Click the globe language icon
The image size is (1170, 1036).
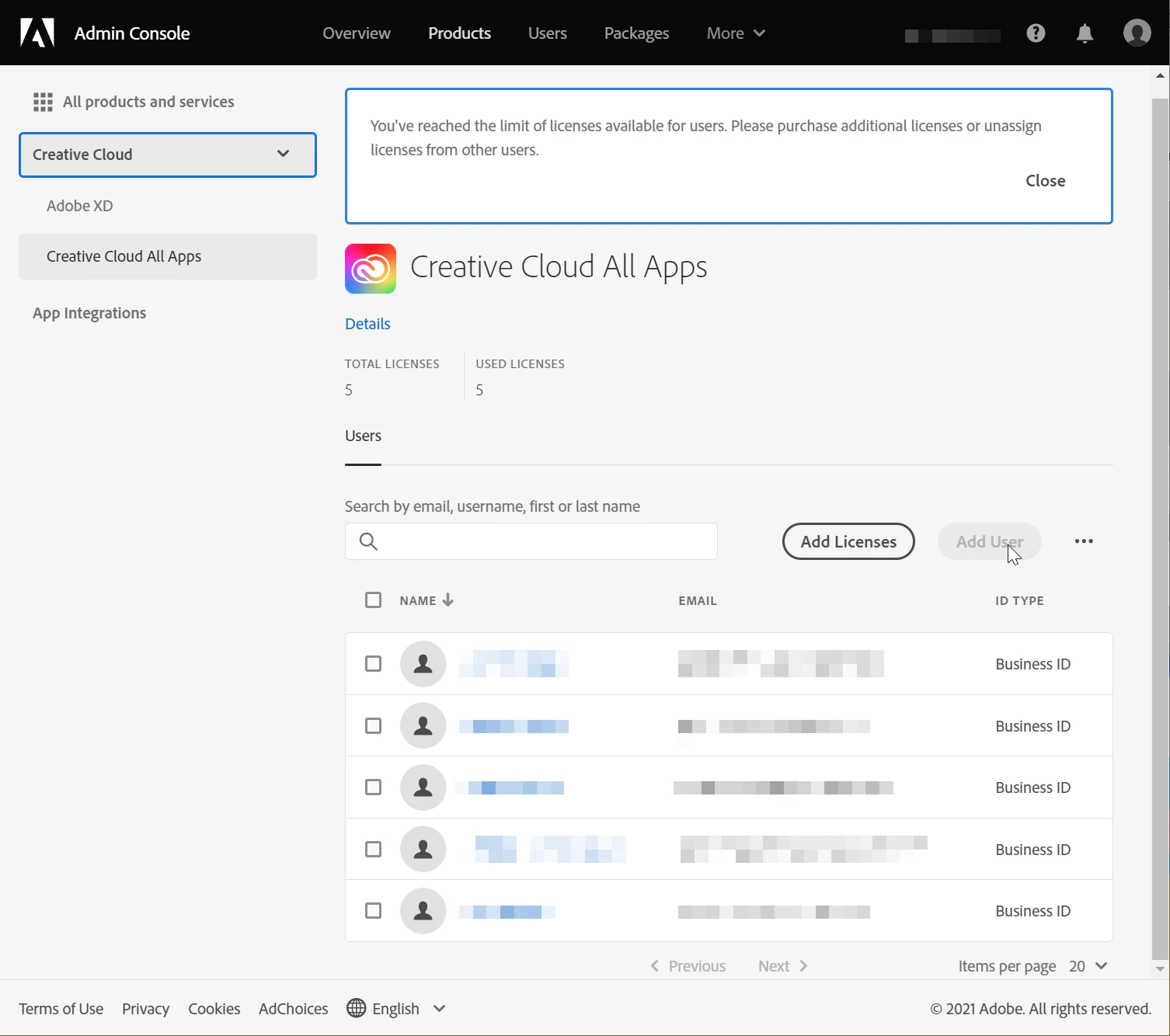point(357,1008)
